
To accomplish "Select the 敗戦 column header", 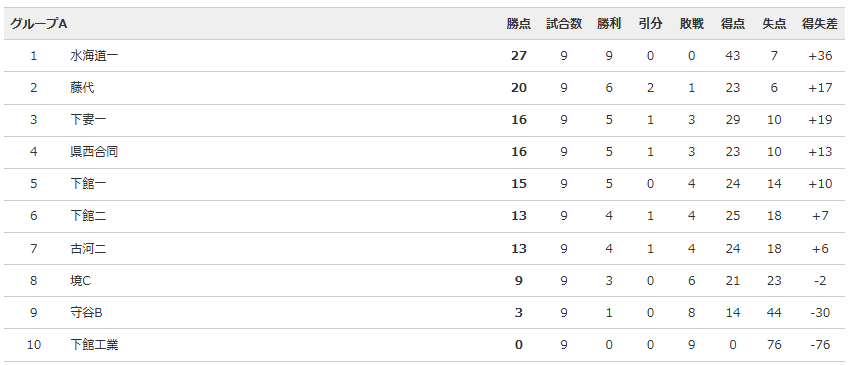I will pyautogui.click(x=692, y=24).
